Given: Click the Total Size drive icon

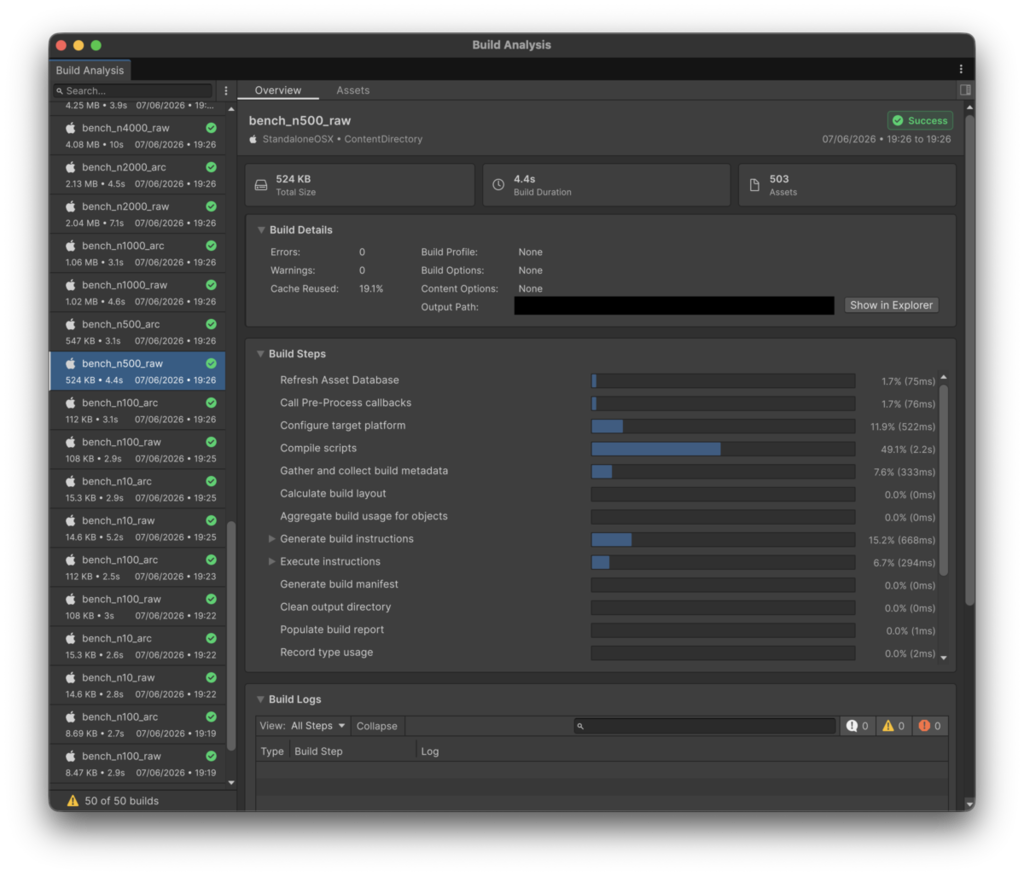Looking at the screenshot, I should pos(261,185).
